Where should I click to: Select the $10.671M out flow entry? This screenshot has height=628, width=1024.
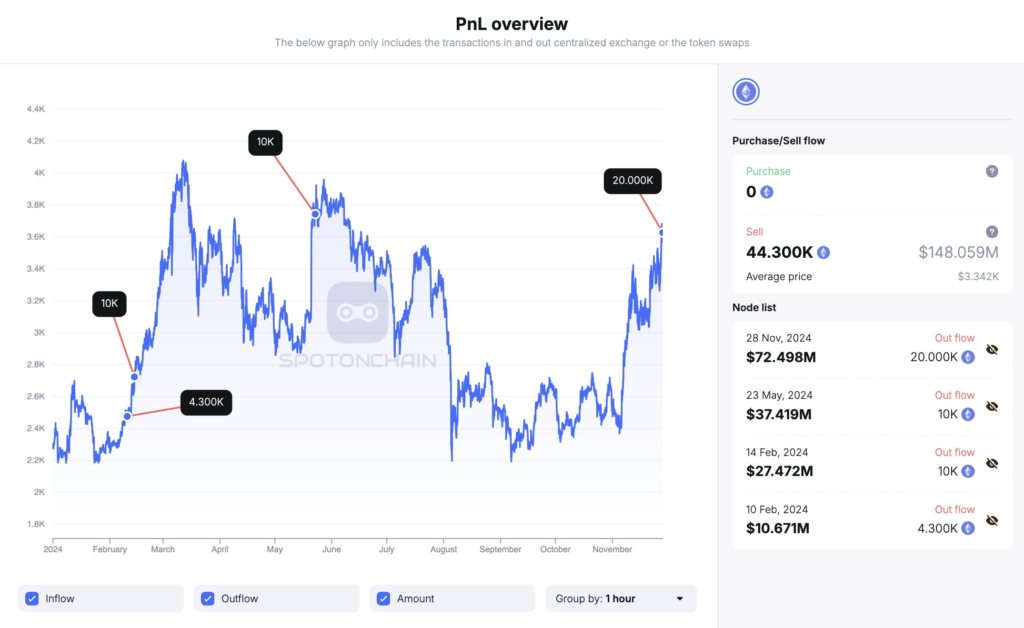(x=779, y=528)
